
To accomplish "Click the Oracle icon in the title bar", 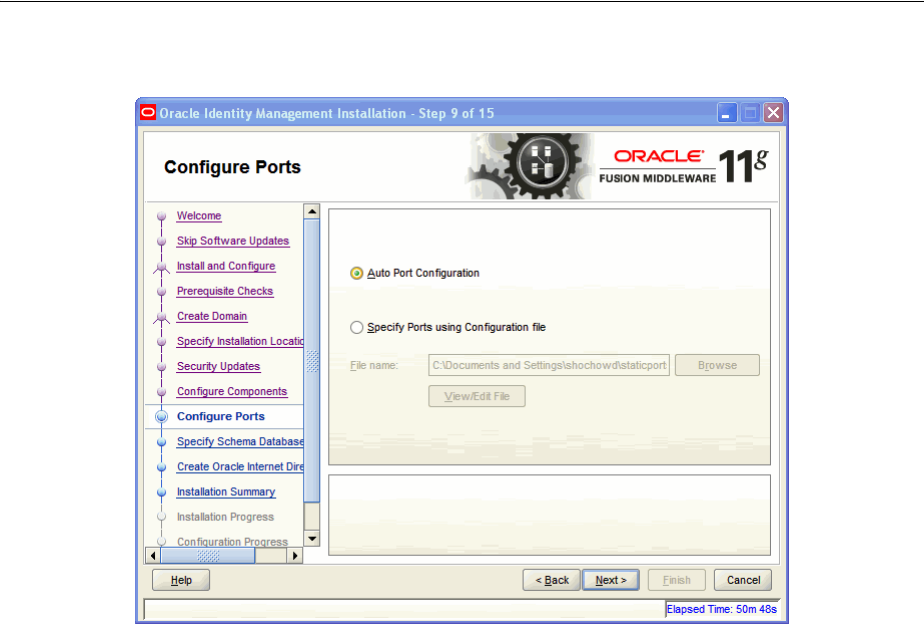I will (148, 113).
